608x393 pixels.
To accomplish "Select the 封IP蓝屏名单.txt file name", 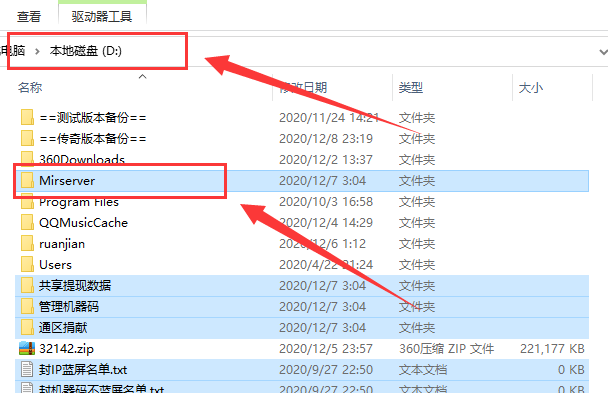I will [x=83, y=370].
